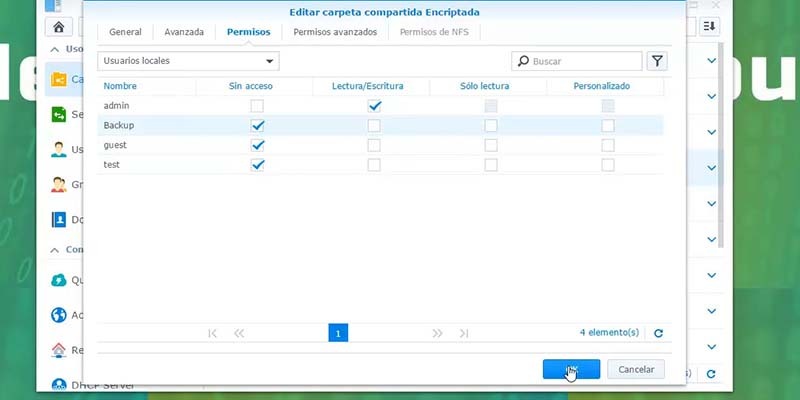Open the file services green icon
This screenshot has height=400, width=800.
[59, 114]
